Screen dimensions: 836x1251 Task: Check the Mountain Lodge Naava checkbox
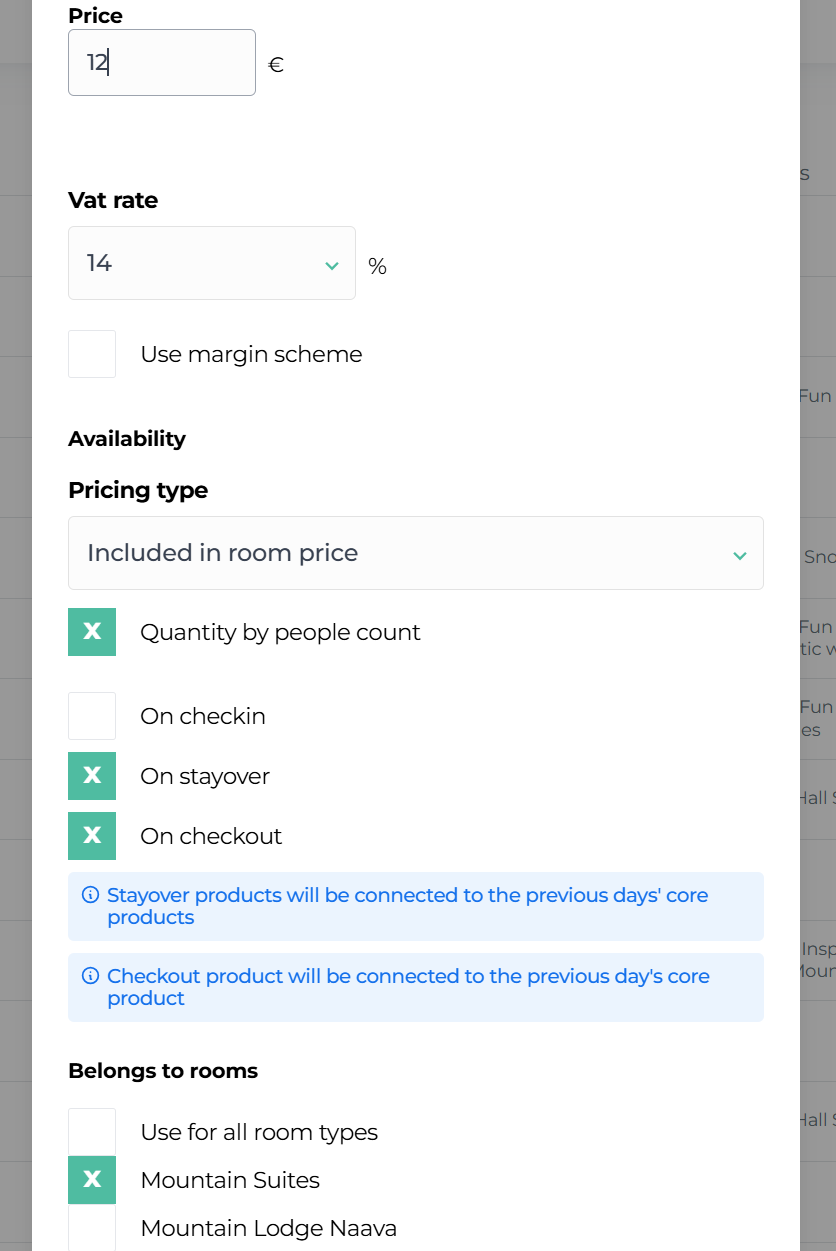(92, 1228)
